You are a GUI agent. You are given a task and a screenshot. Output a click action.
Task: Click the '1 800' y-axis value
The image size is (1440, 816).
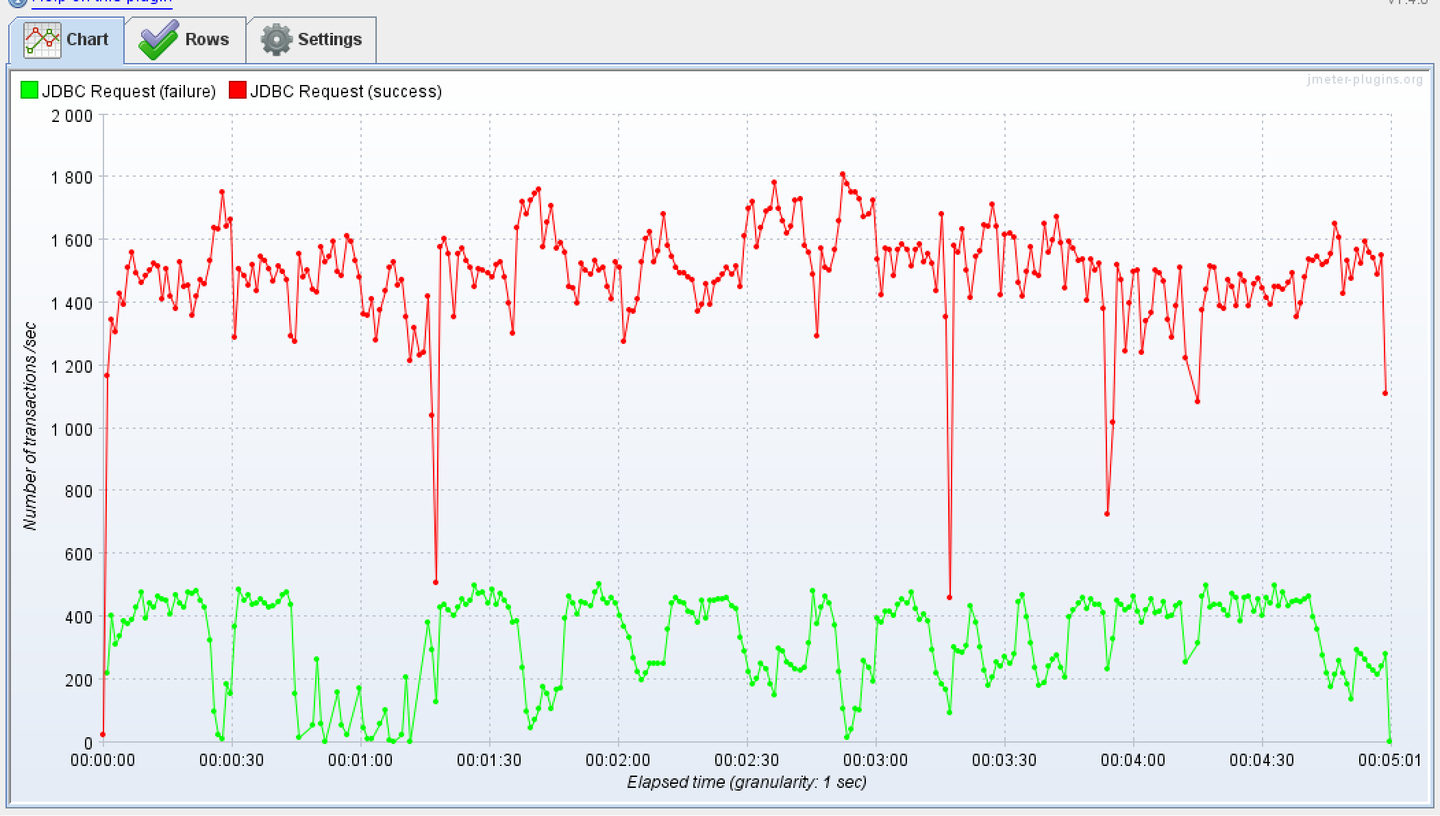[x=72, y=178]
